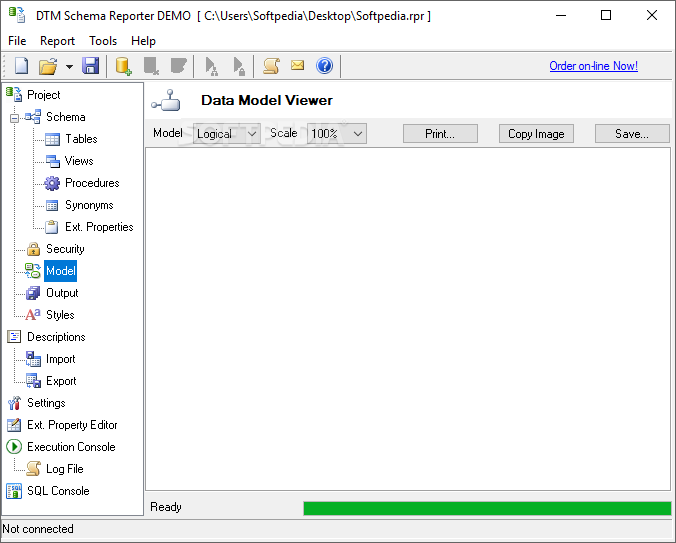Select the Views tree item
The width and height of the screenshot is (676, 543).
[79, 161]
